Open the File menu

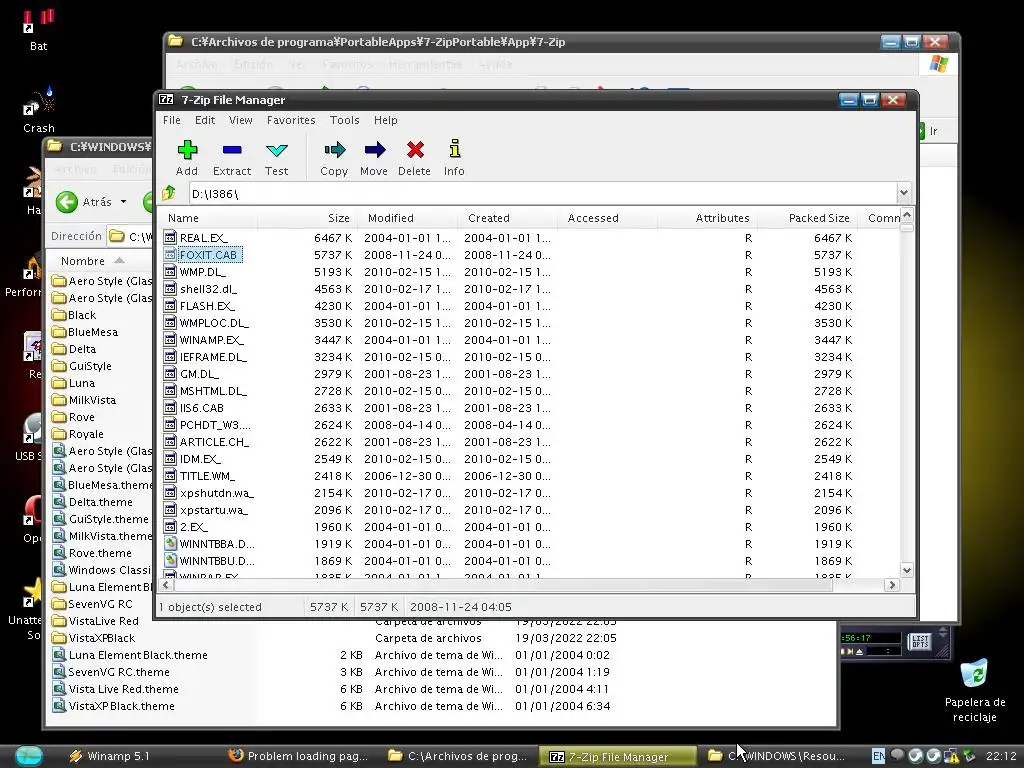click(172, 120)
